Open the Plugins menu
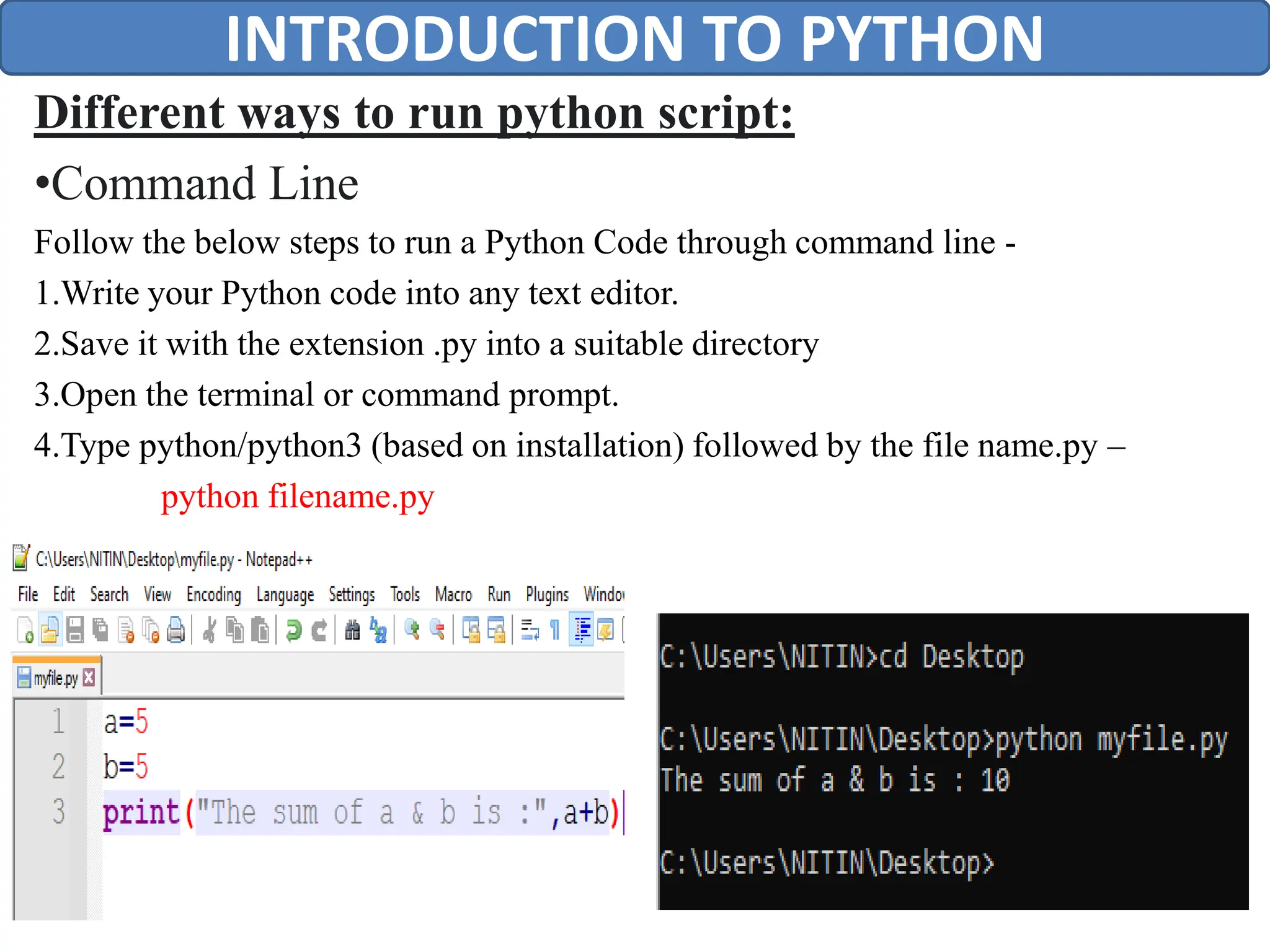 tap(547, 595)
